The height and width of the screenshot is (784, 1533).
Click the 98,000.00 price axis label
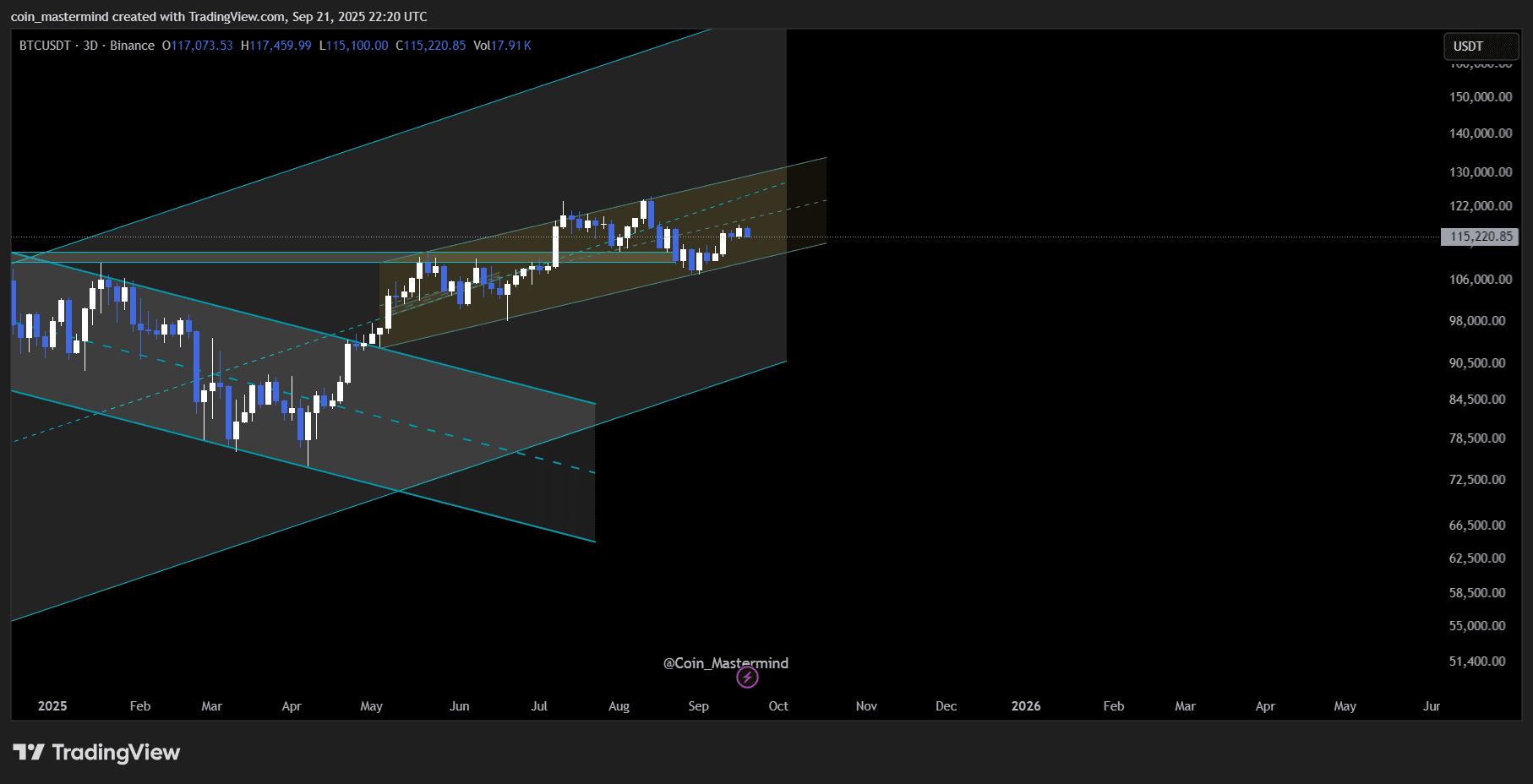click(1477, 321)
